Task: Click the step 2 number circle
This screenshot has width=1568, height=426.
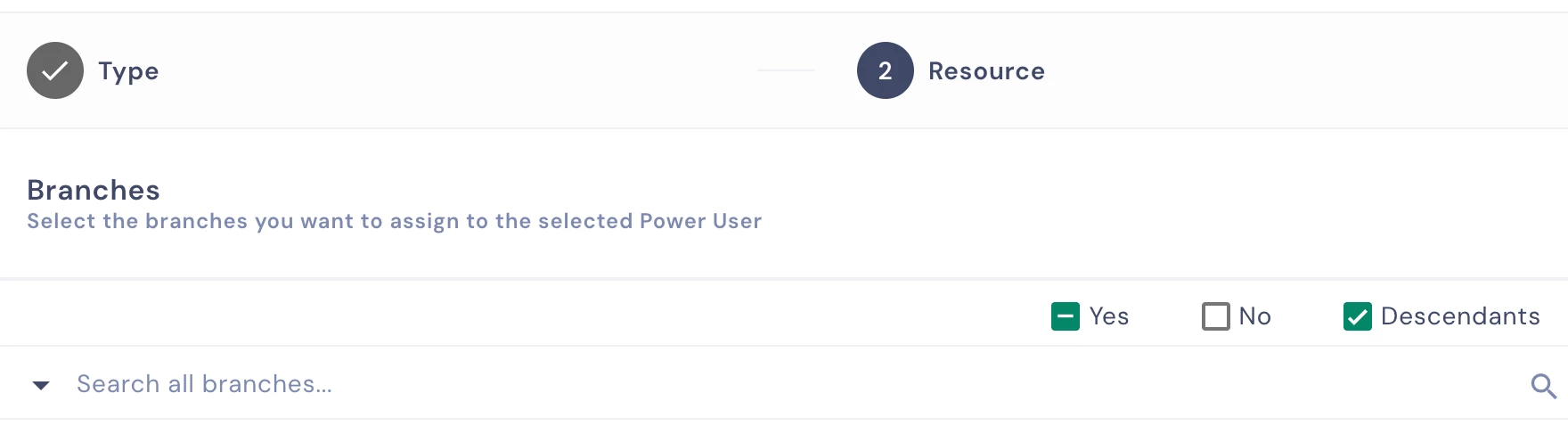Action: (x=885, y=70)
